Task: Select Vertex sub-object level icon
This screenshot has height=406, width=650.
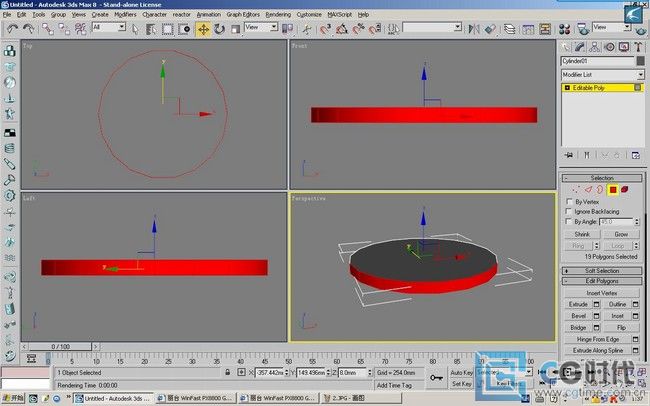Action: [576, 190]
